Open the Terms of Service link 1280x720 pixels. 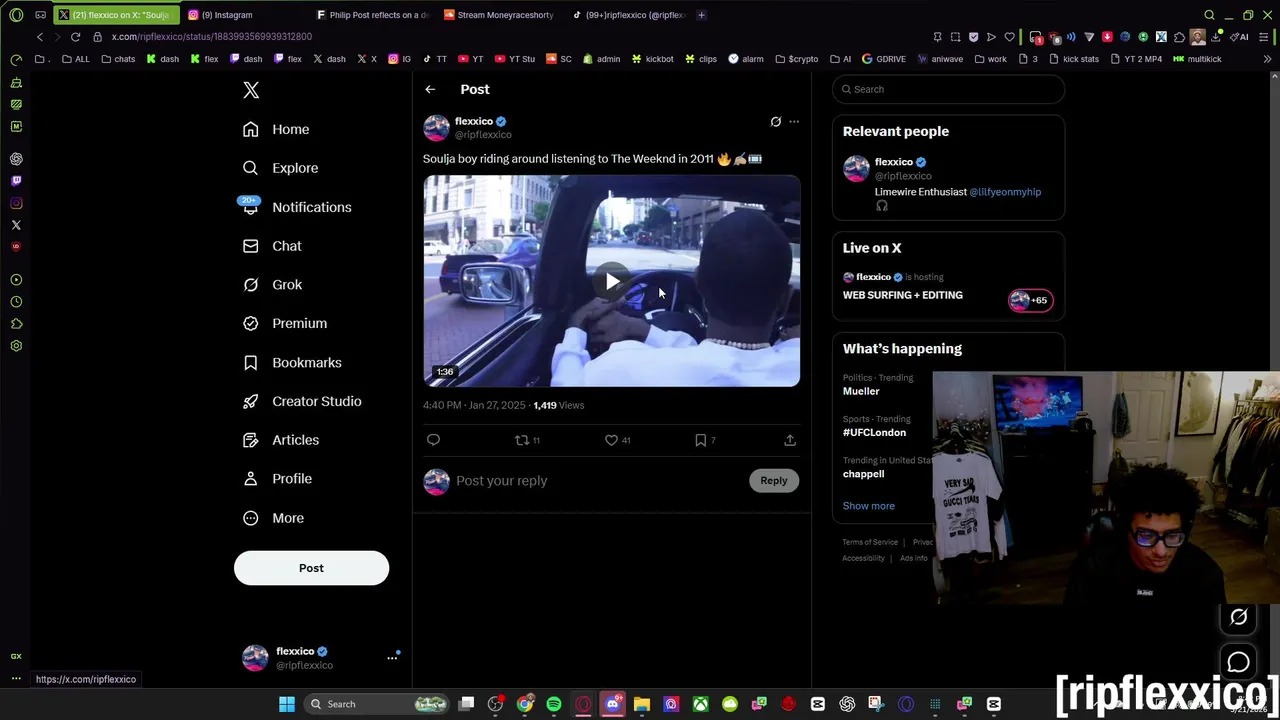870,542
